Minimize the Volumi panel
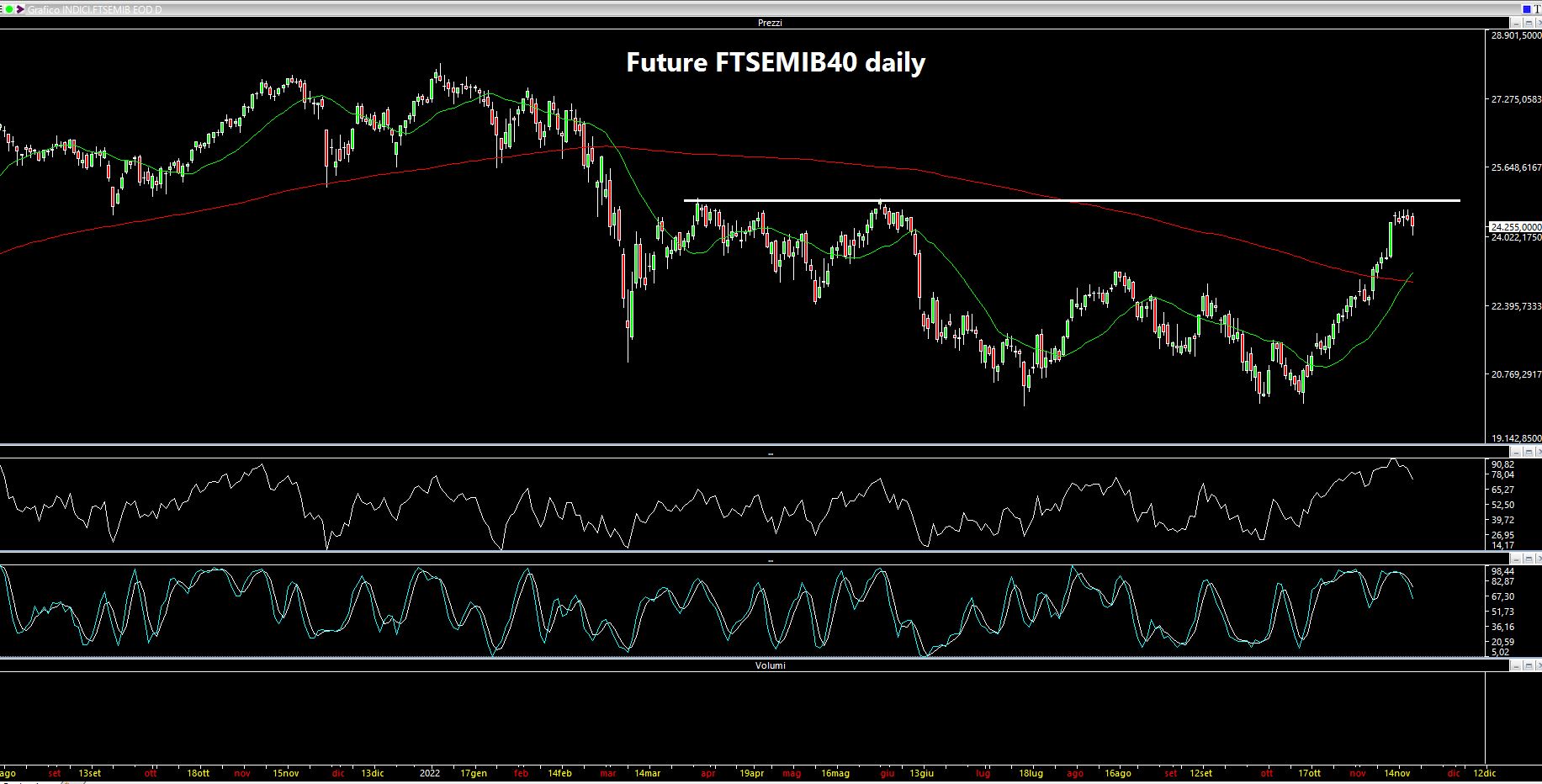 1516,665
